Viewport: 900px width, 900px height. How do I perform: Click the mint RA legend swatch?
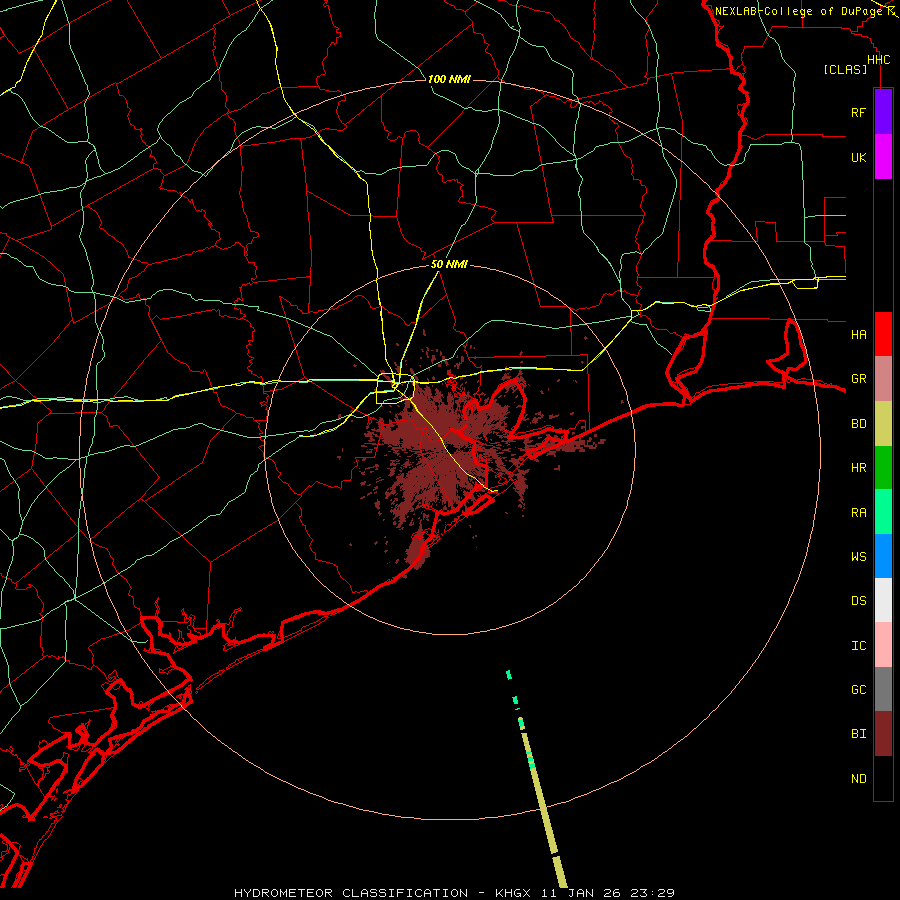tap(883, 512)
